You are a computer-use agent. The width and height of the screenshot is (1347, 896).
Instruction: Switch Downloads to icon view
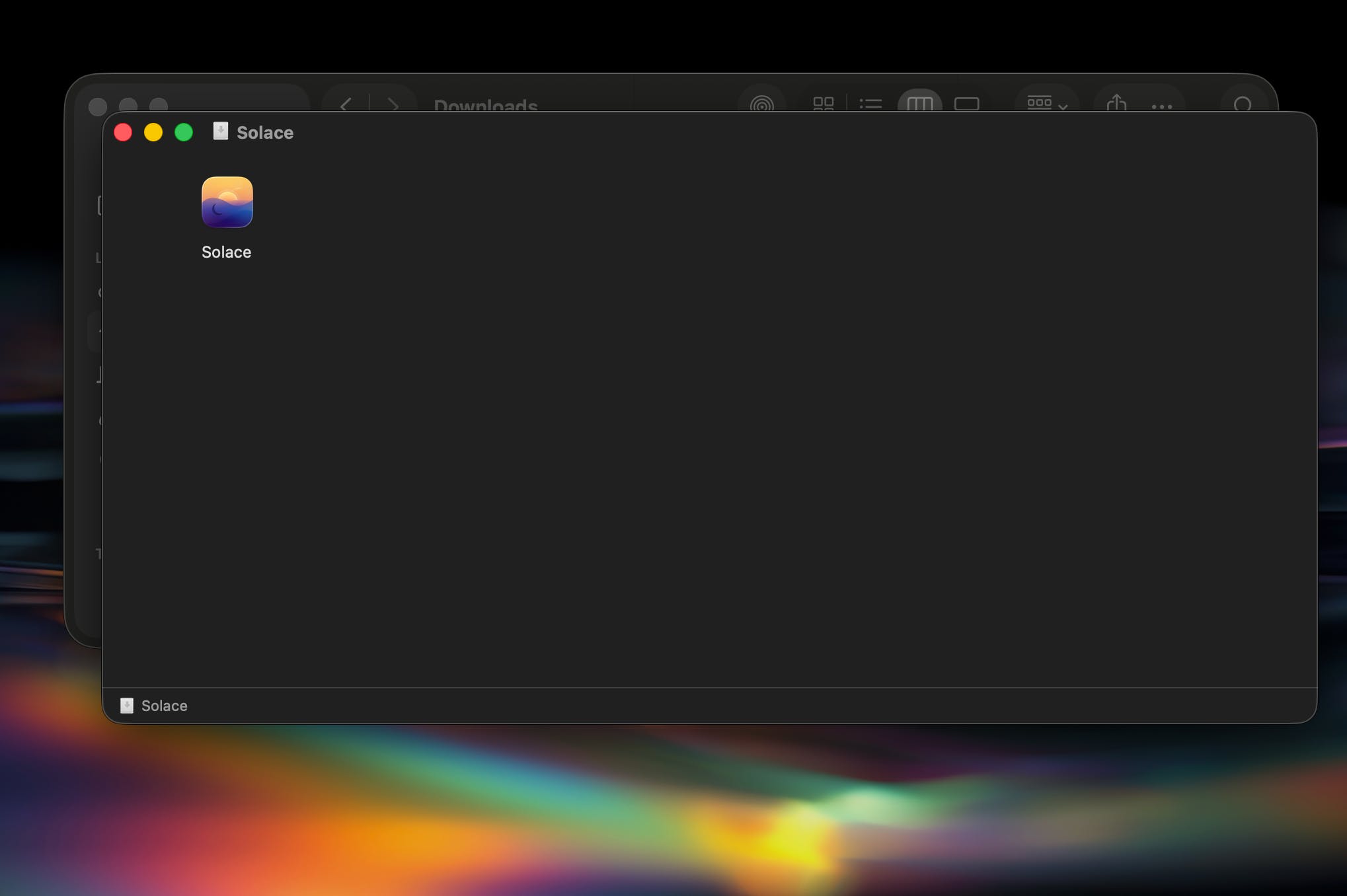[x=823, y=104]
